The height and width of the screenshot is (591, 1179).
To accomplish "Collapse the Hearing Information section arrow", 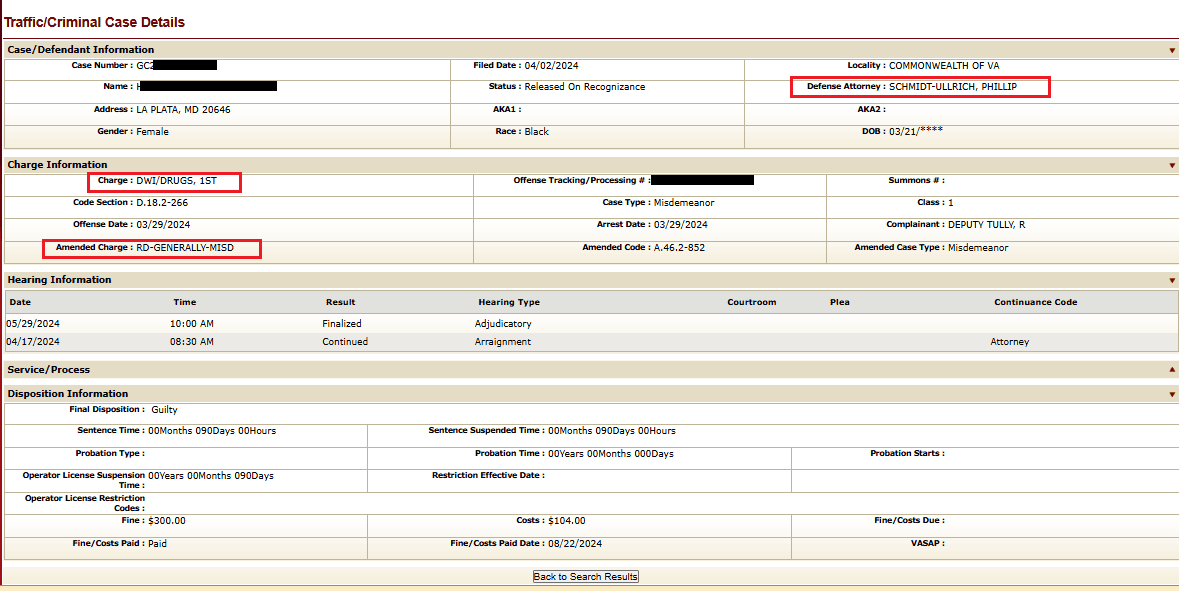I will click(x=1172, y=280).
